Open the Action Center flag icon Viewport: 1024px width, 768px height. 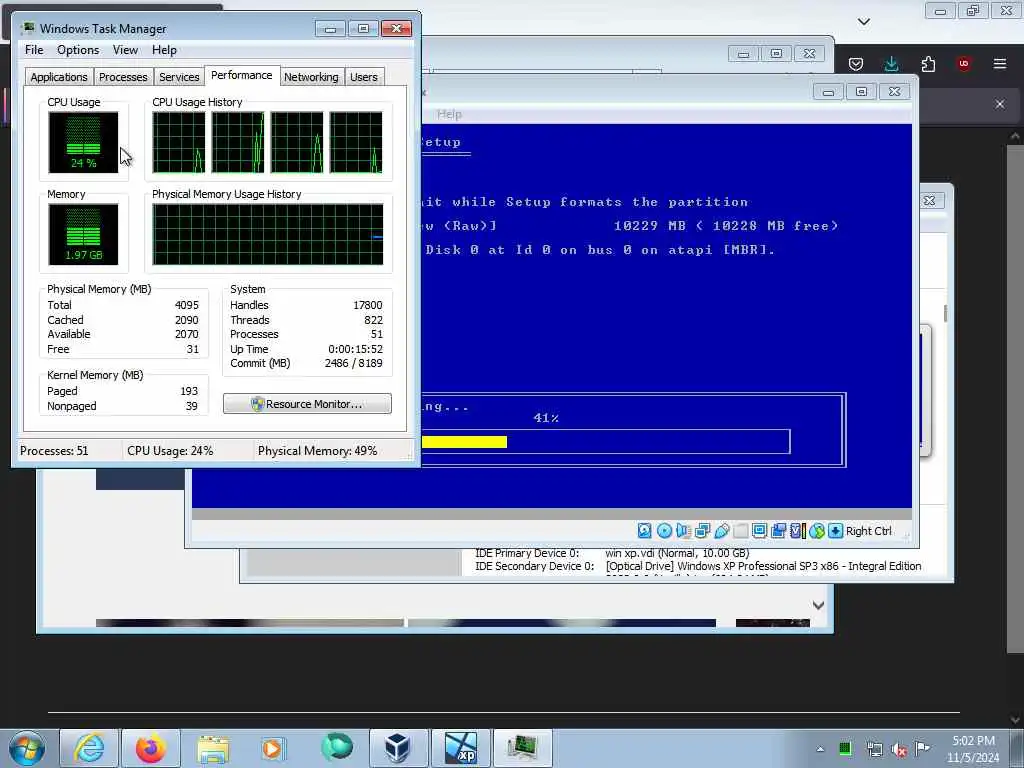[x=922, y=748]
